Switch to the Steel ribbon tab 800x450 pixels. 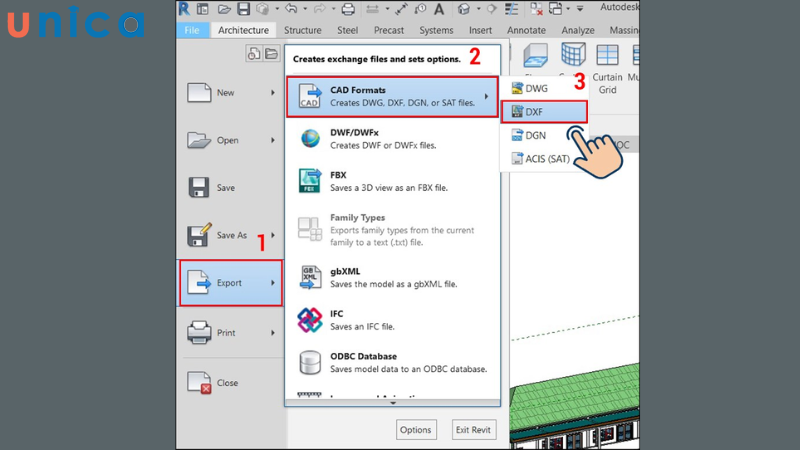click(347, 30)
